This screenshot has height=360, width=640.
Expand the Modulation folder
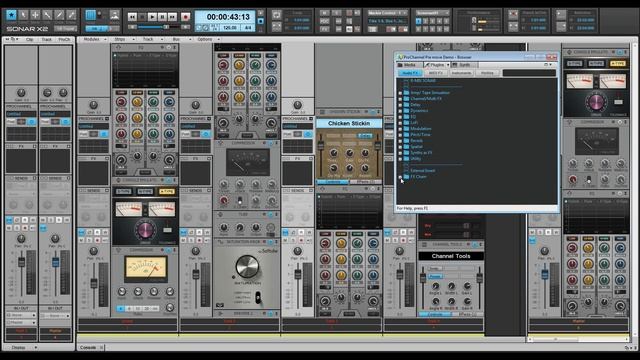400,129
